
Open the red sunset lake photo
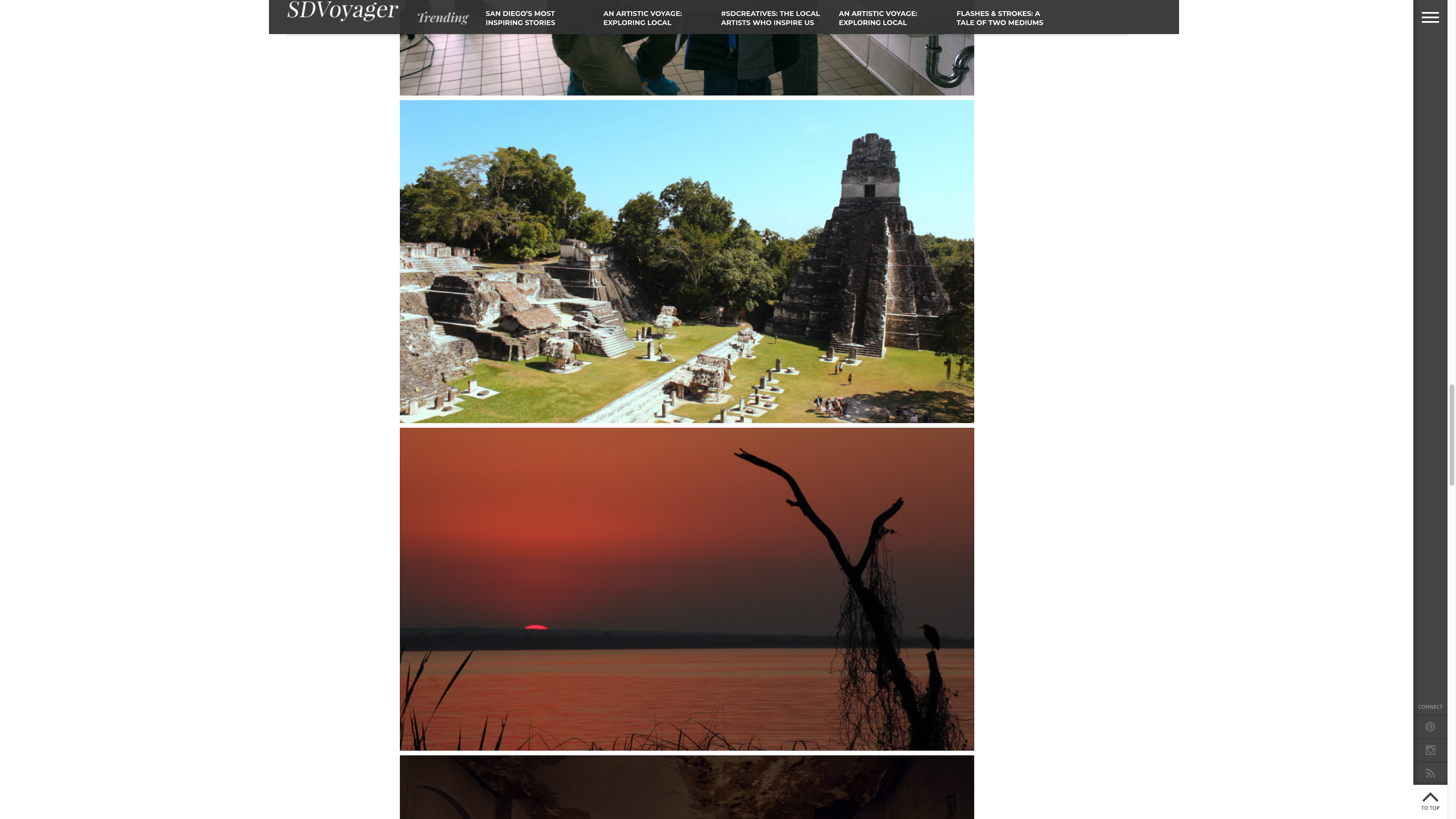[x=686, y=589]
